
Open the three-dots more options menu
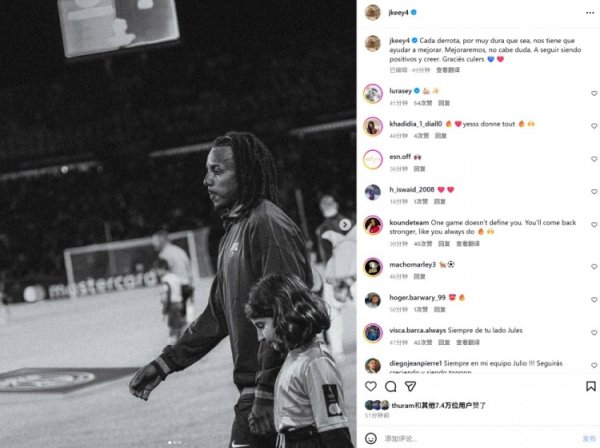590,13
